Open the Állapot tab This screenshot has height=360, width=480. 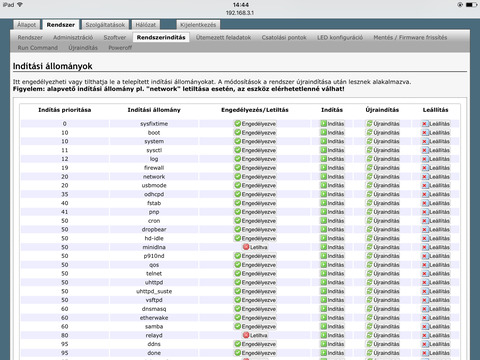coord(27,25)
